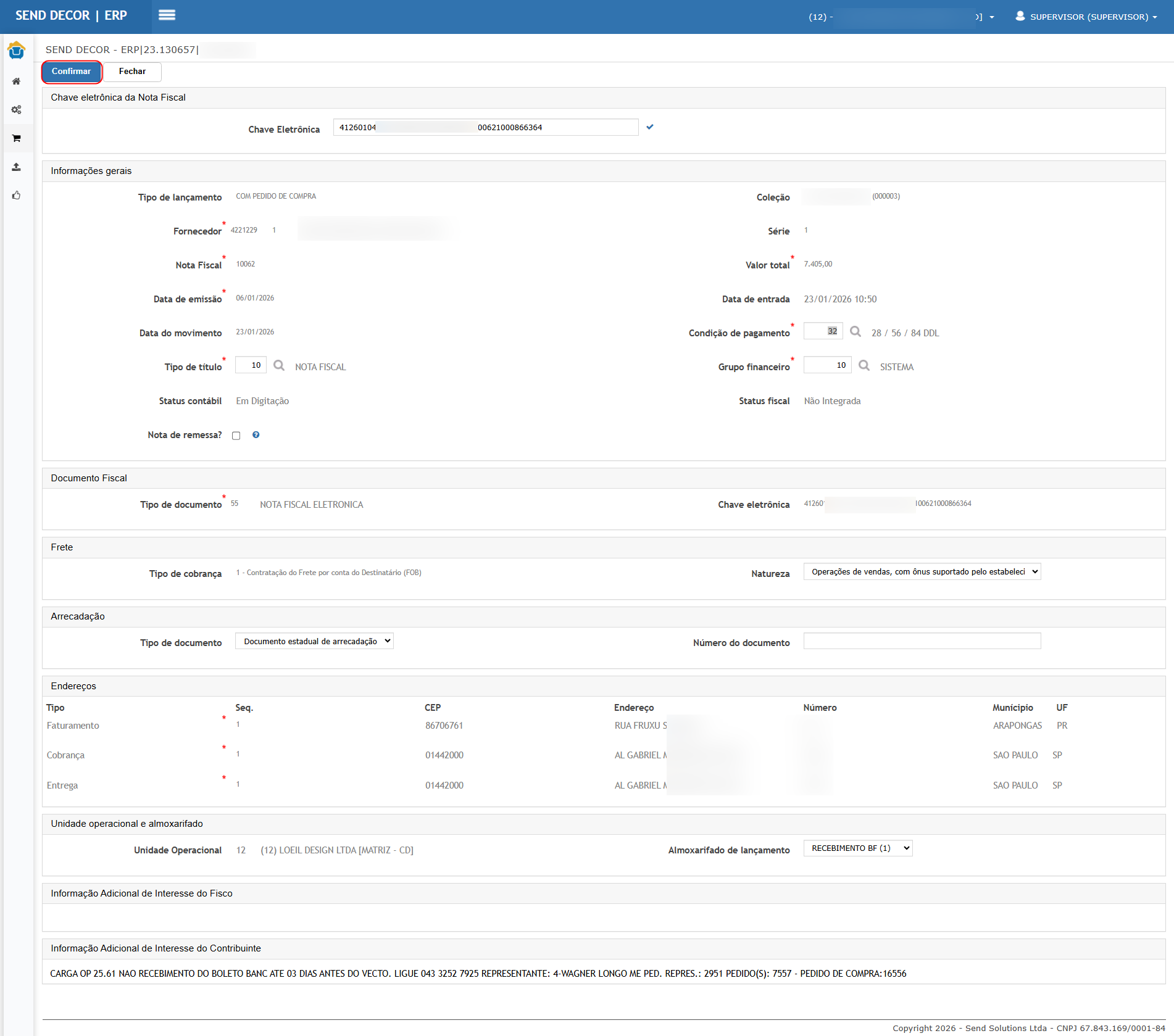The height and width of the screenshot is (1036, 1174).
Task: Open the home icon in sidebar
Action: 17,81
